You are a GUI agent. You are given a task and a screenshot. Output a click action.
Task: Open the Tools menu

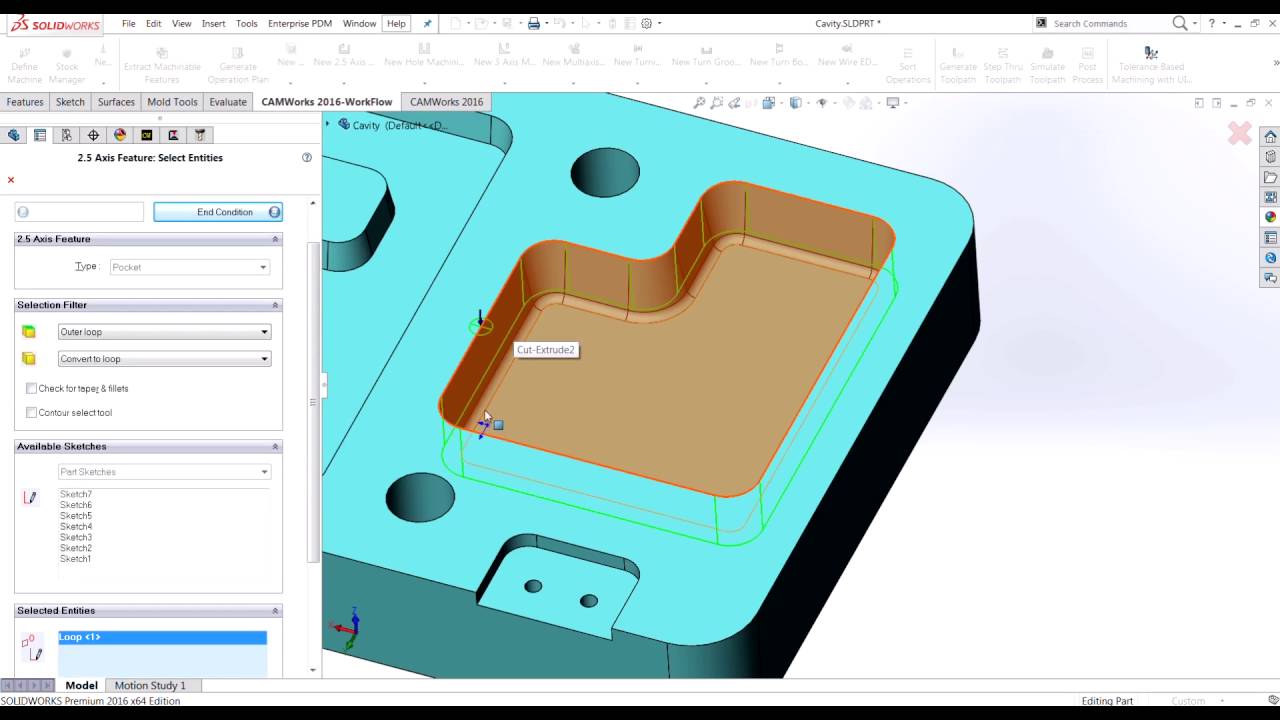tap(246, 23)
